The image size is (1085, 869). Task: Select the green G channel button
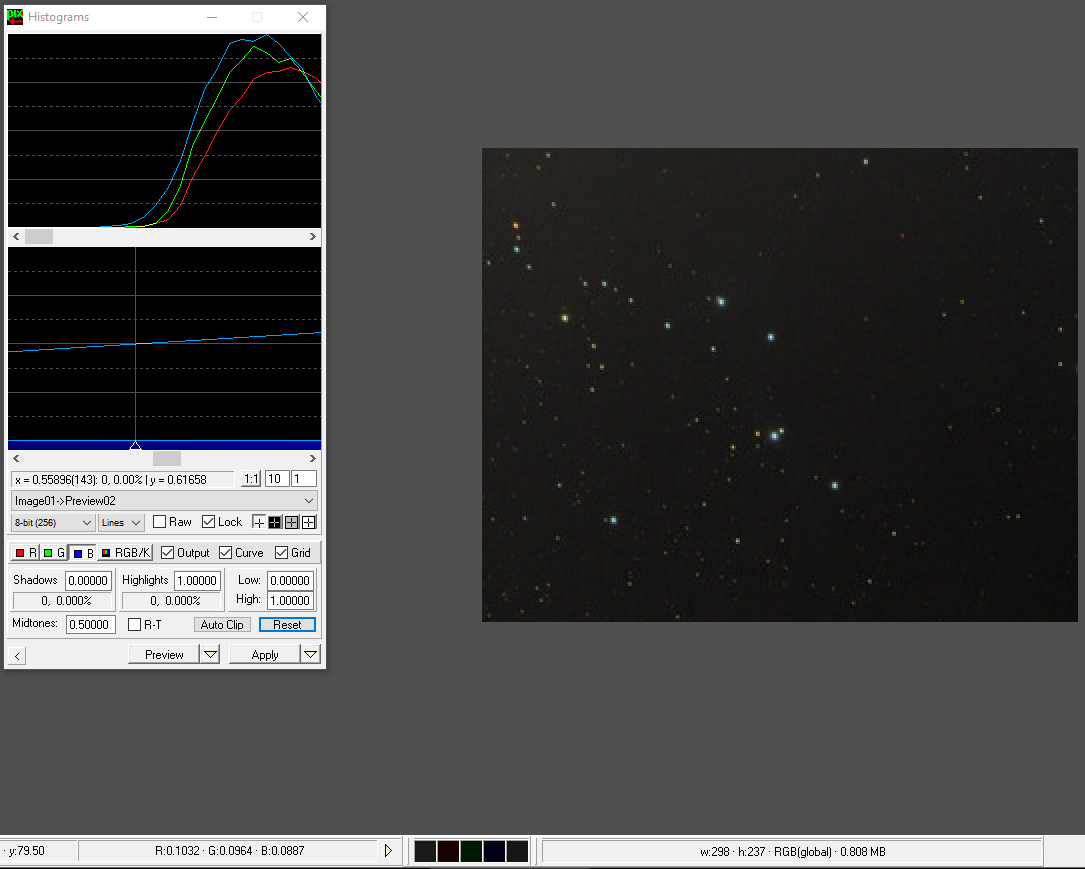pyautogui.click(x=53, y=553)
